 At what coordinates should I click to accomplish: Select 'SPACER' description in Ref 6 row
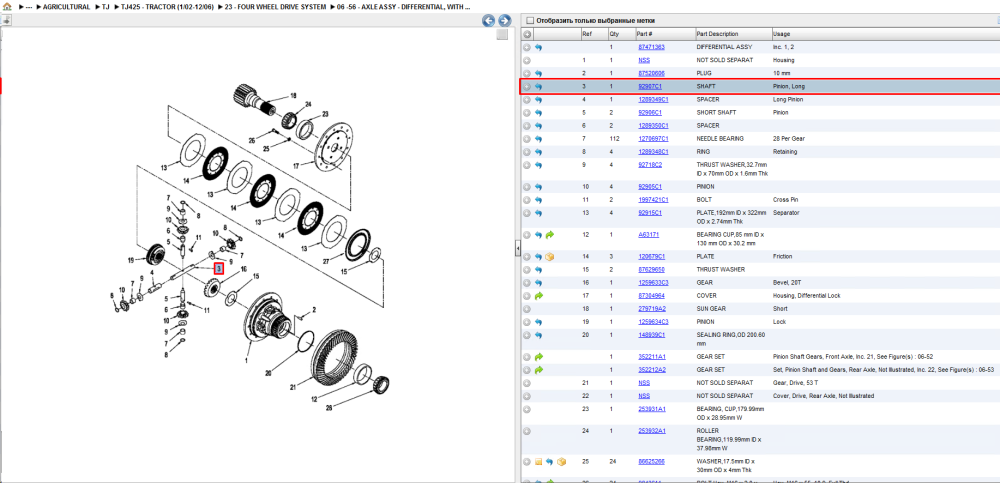(x=708, y=126)
